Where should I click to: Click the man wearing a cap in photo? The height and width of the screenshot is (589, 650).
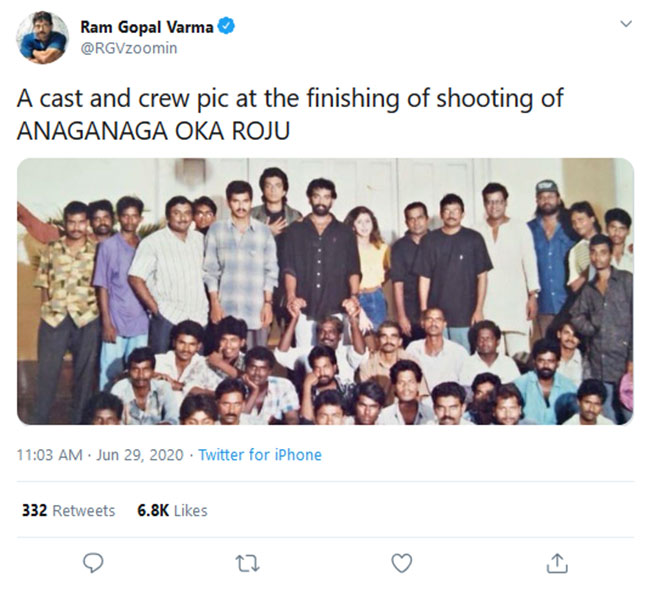coord(548,245)
